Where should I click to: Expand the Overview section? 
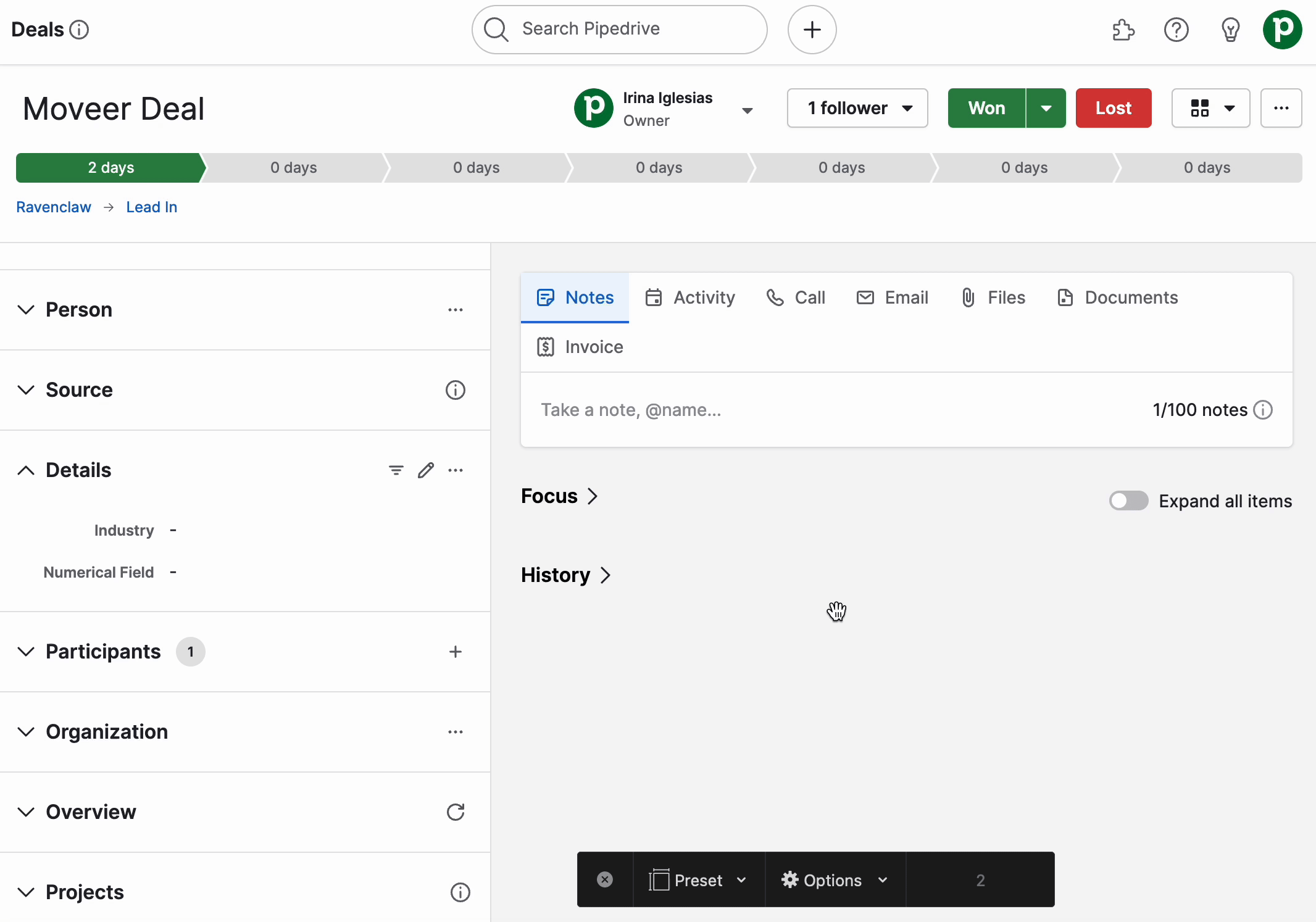26,812
